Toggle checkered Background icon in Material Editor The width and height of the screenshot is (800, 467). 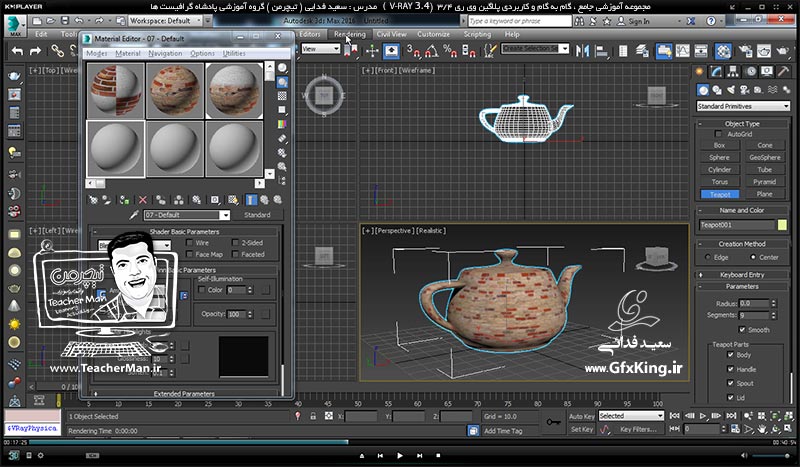[282, 96]
